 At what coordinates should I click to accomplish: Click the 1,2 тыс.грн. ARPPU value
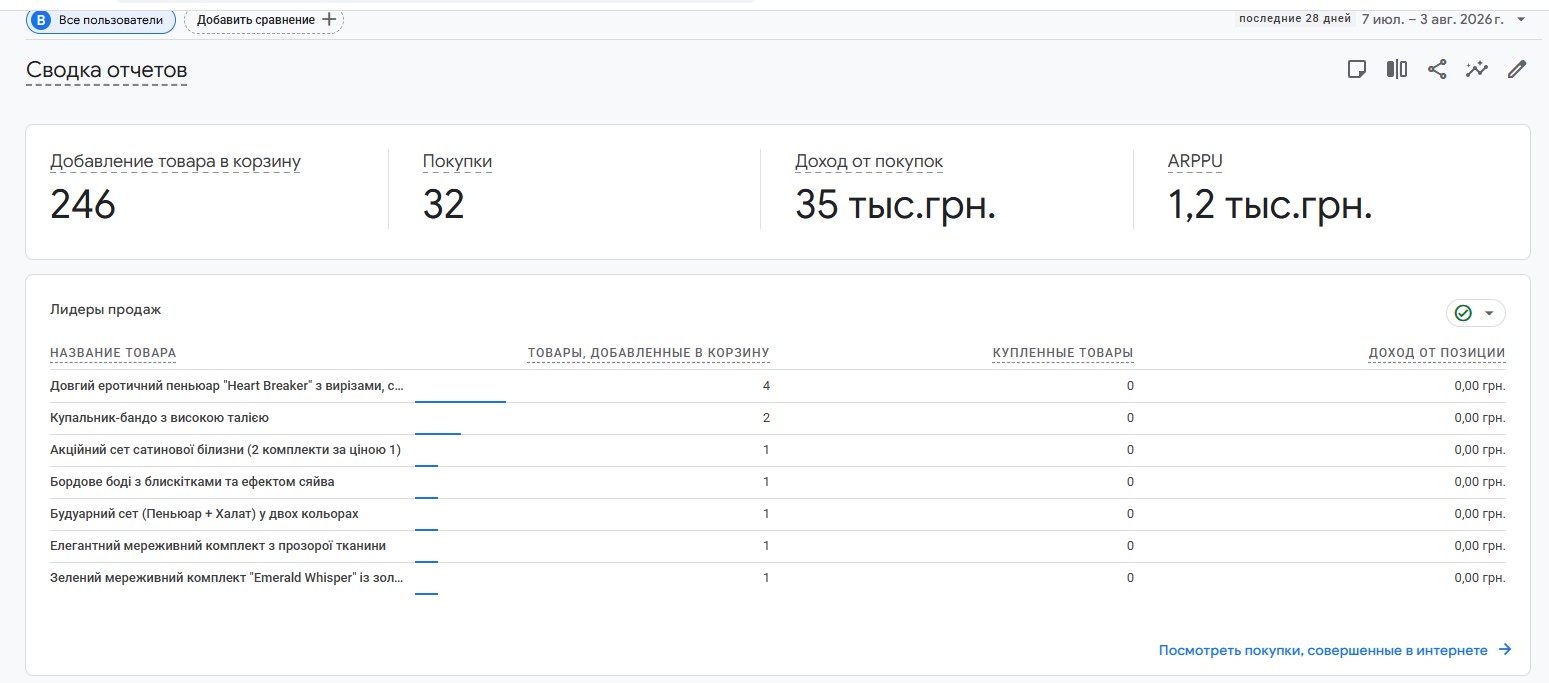point(1269,205)
